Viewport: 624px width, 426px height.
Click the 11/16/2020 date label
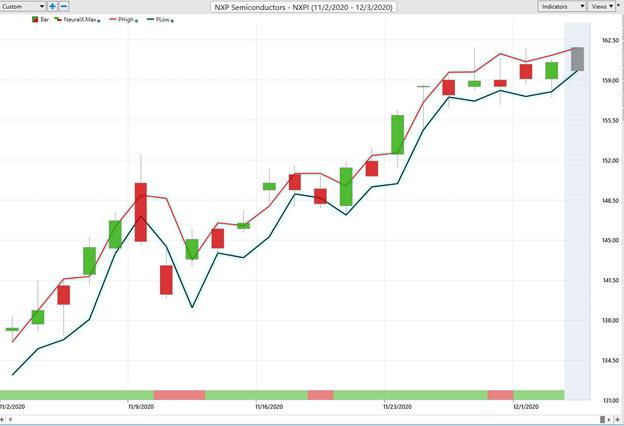click(269, 407)
